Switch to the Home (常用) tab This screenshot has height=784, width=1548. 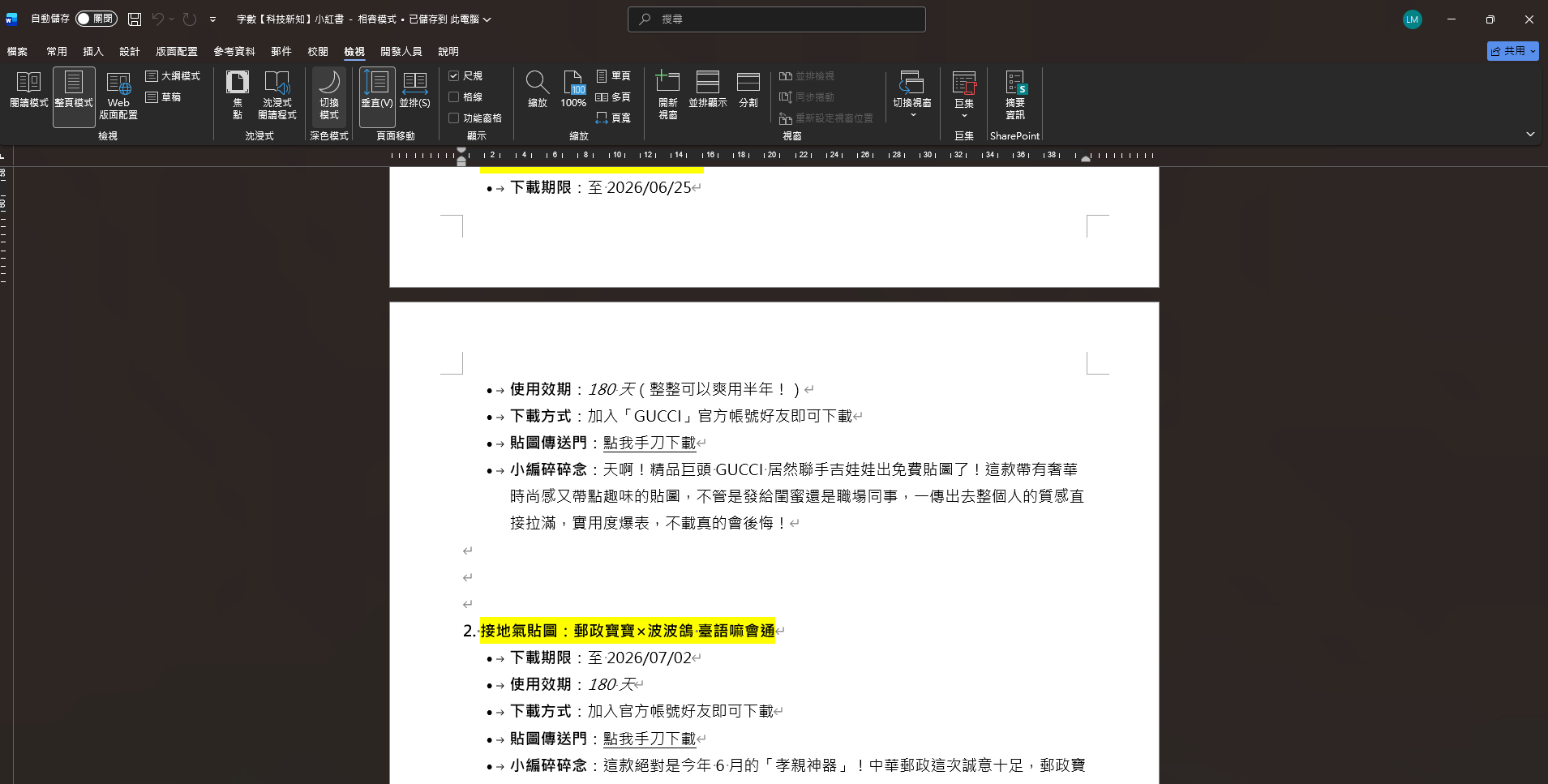point(57,51)
